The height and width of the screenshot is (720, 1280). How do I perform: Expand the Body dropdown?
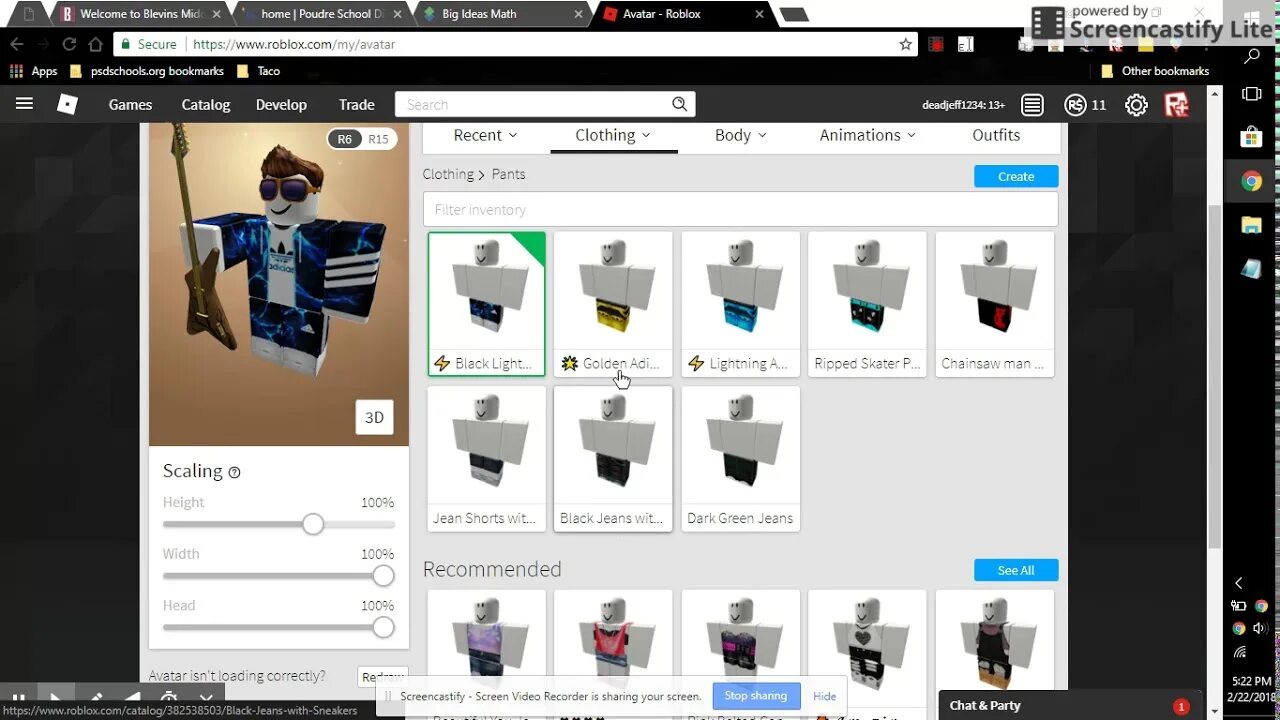point(741,135)
